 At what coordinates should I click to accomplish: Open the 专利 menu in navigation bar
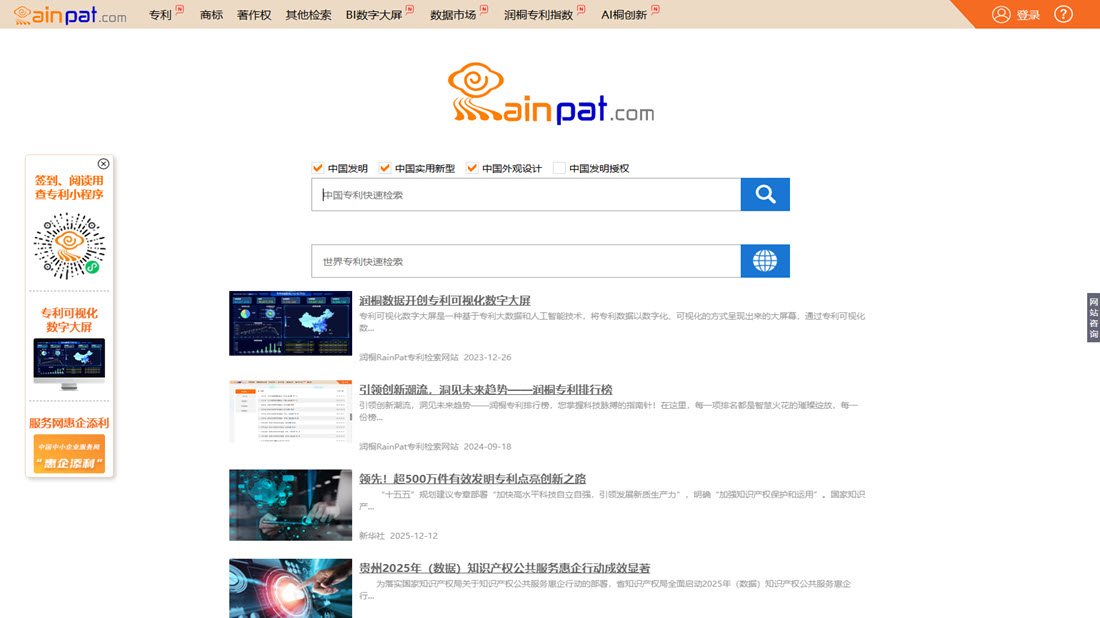coord(160,15)
